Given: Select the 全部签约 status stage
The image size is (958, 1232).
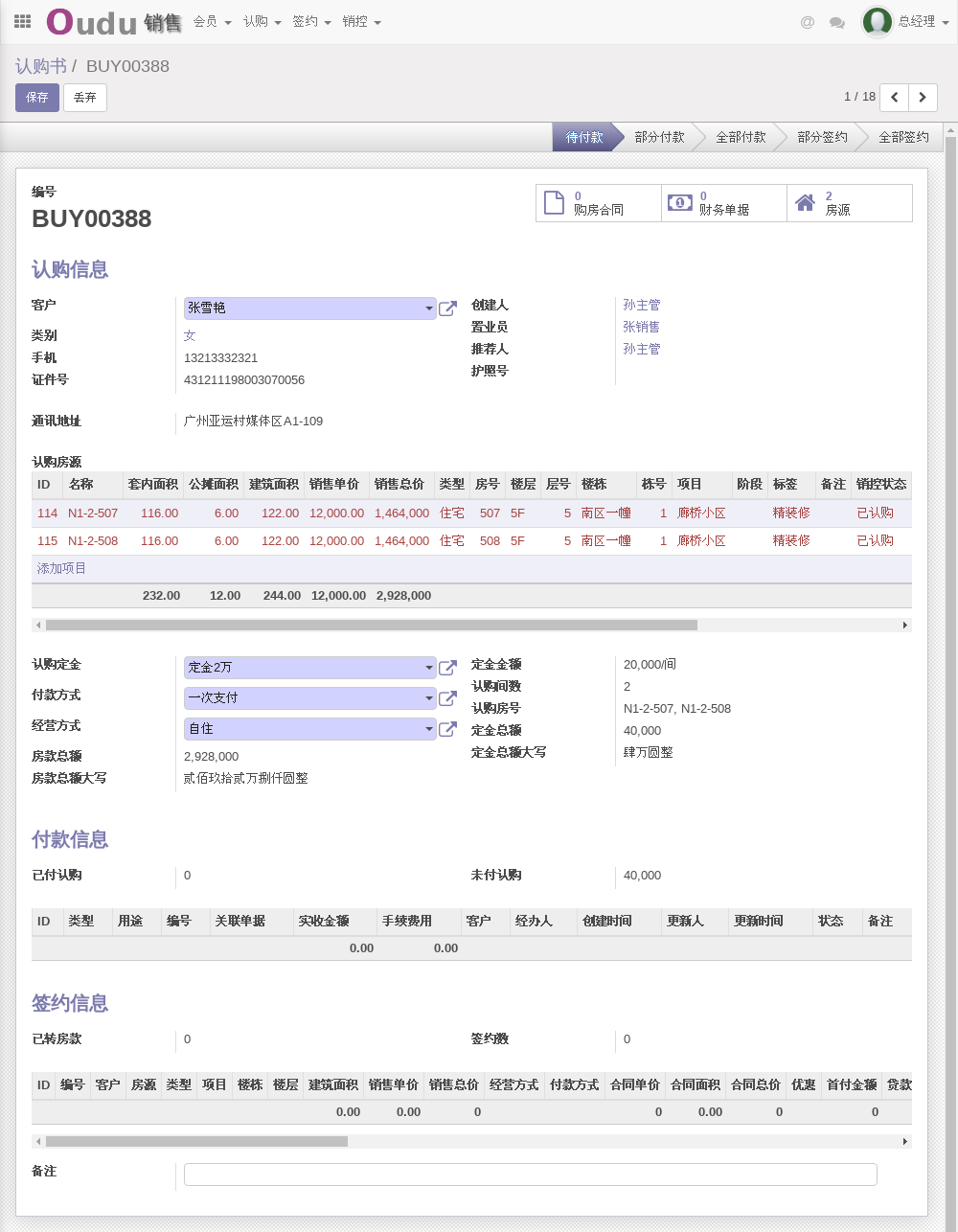Looking at the screenshot, I should click(x=903, y=137).
